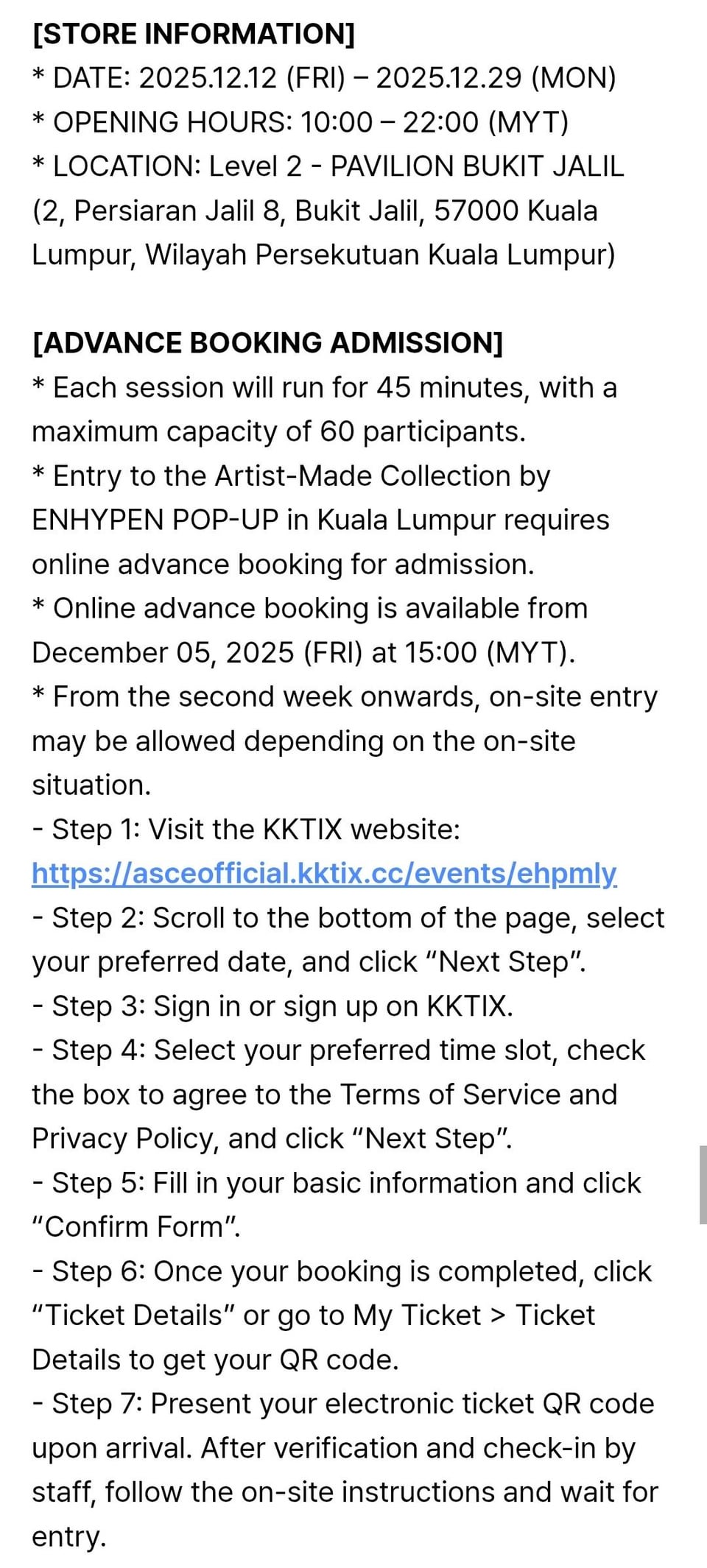Click the on-site entry second week note
This screenshot has width=707, height=1568.
(345, 697)
